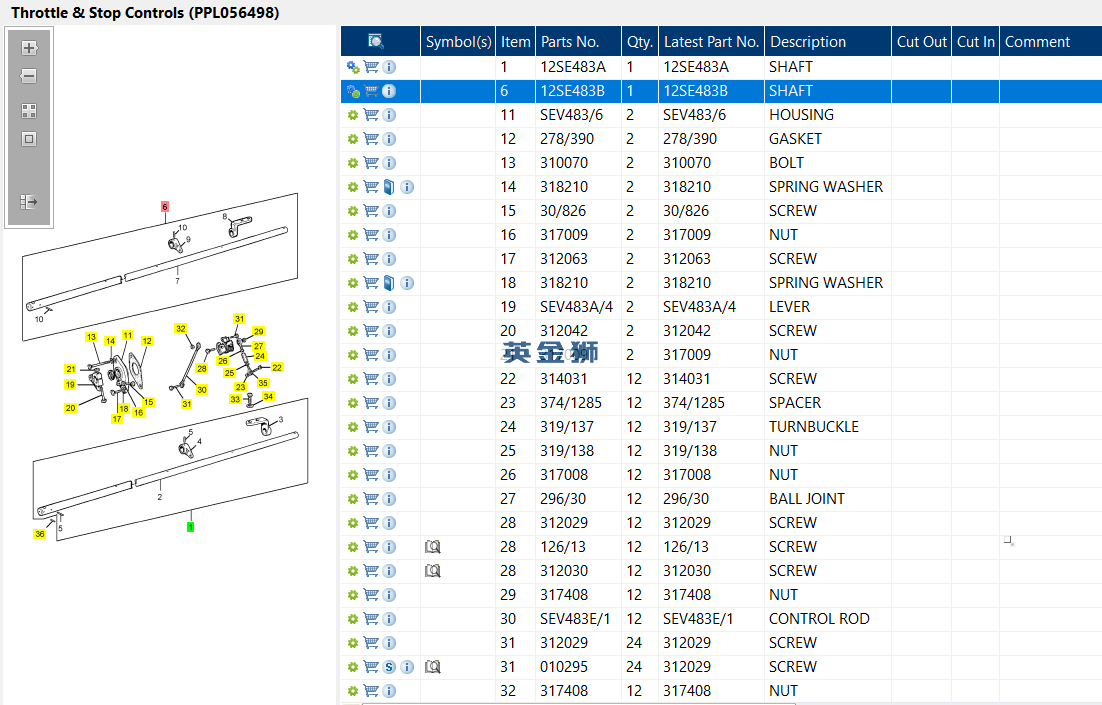Open symbol lookup icon for part 126/13
The width and height of the screenshot is (1102, 705).
tap(432, 547)
